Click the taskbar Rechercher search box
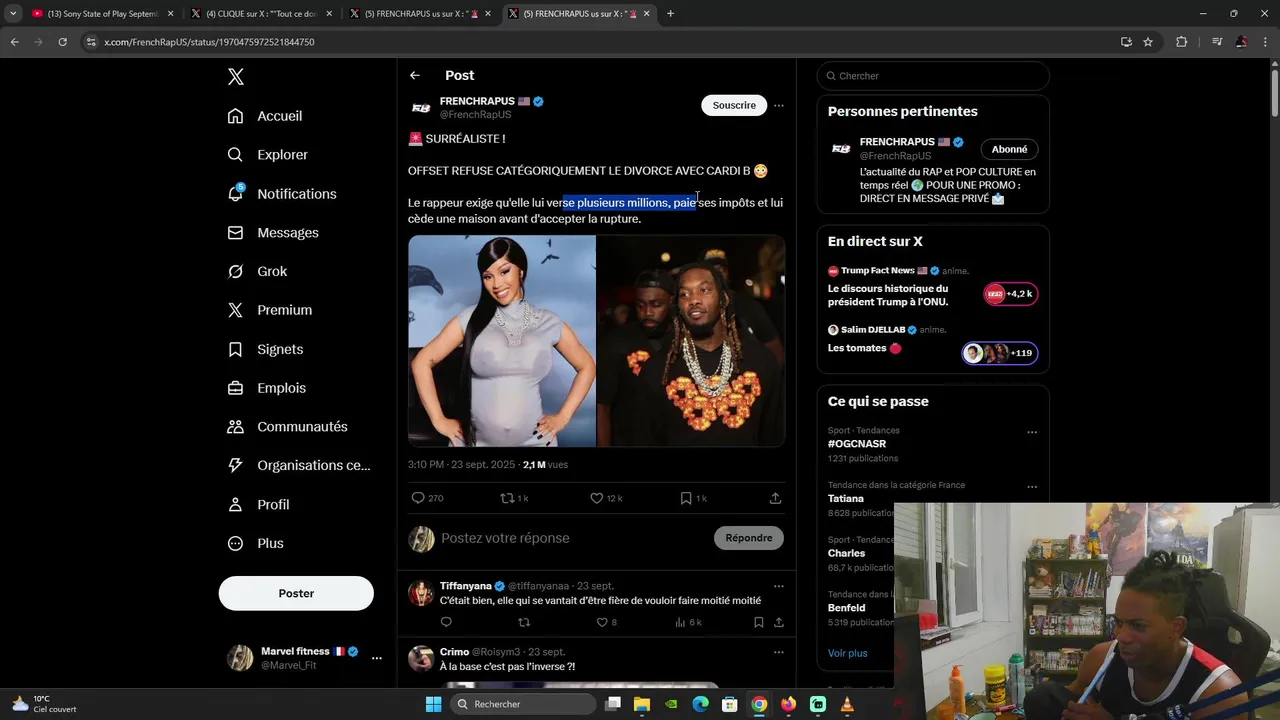 [x=521, y=704]
